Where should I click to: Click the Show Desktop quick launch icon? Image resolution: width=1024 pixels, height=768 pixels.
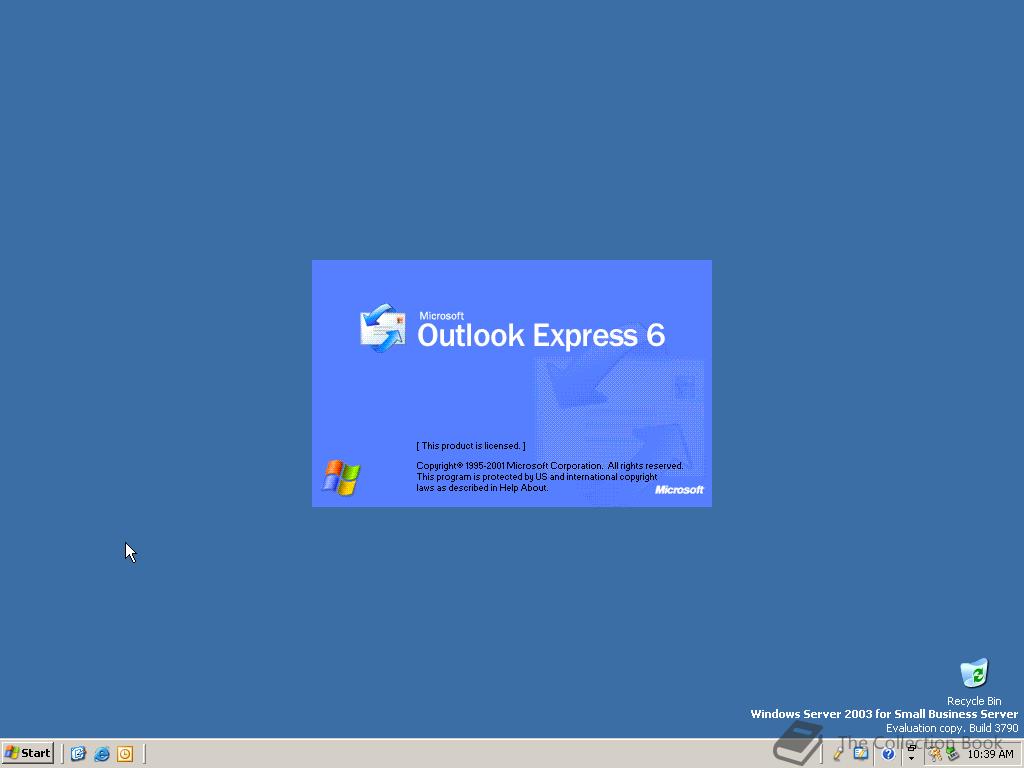[x=78, y=754]
